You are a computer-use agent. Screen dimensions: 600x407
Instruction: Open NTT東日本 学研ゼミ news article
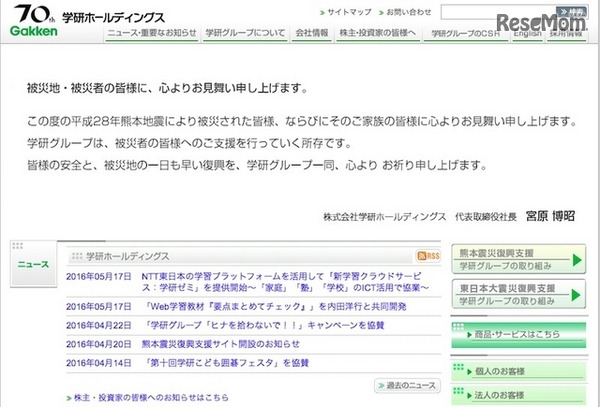tap(285, 282)
